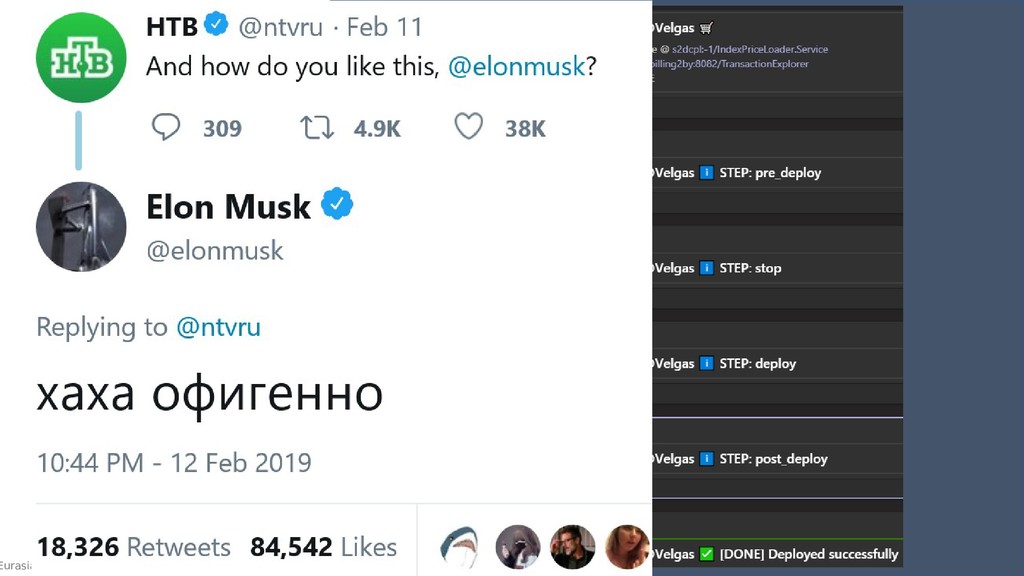
Task: Click the STEP: post_deploy message
Action: pyautogui.click(x=773, y=459)
